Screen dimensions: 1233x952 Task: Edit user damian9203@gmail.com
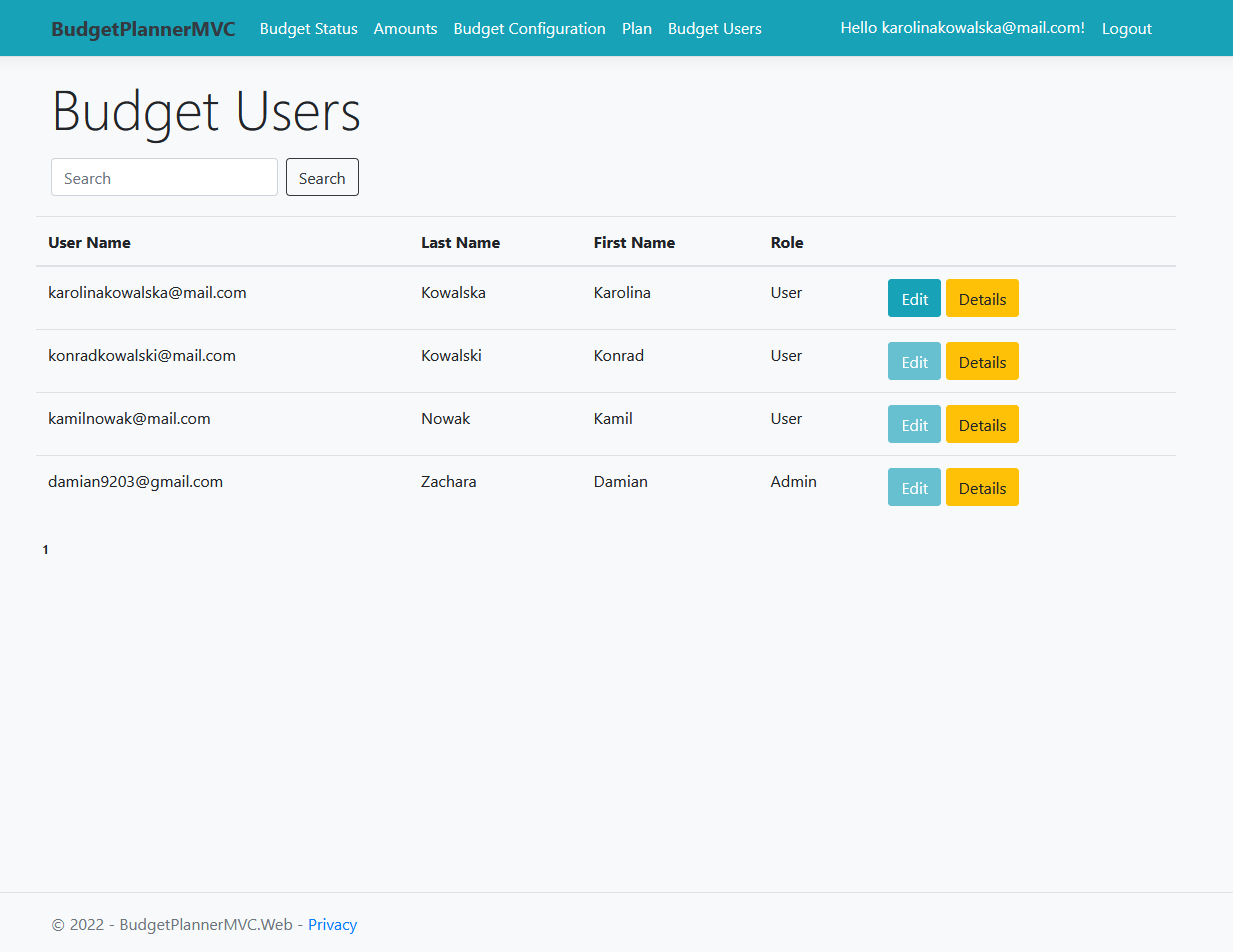pos(914,487)
